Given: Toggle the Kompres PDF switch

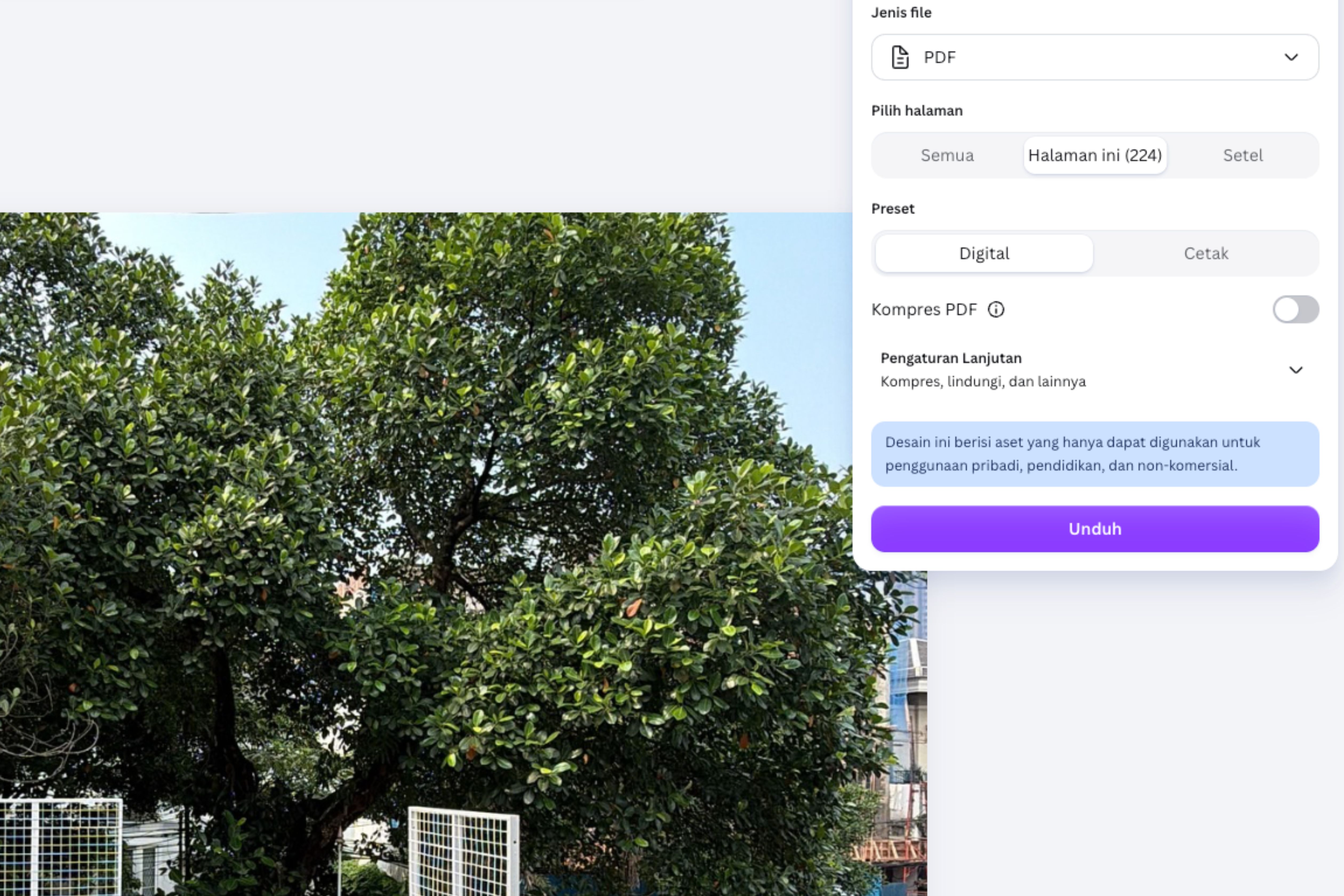Looking at the screenshot, I should coord(1295,309).
